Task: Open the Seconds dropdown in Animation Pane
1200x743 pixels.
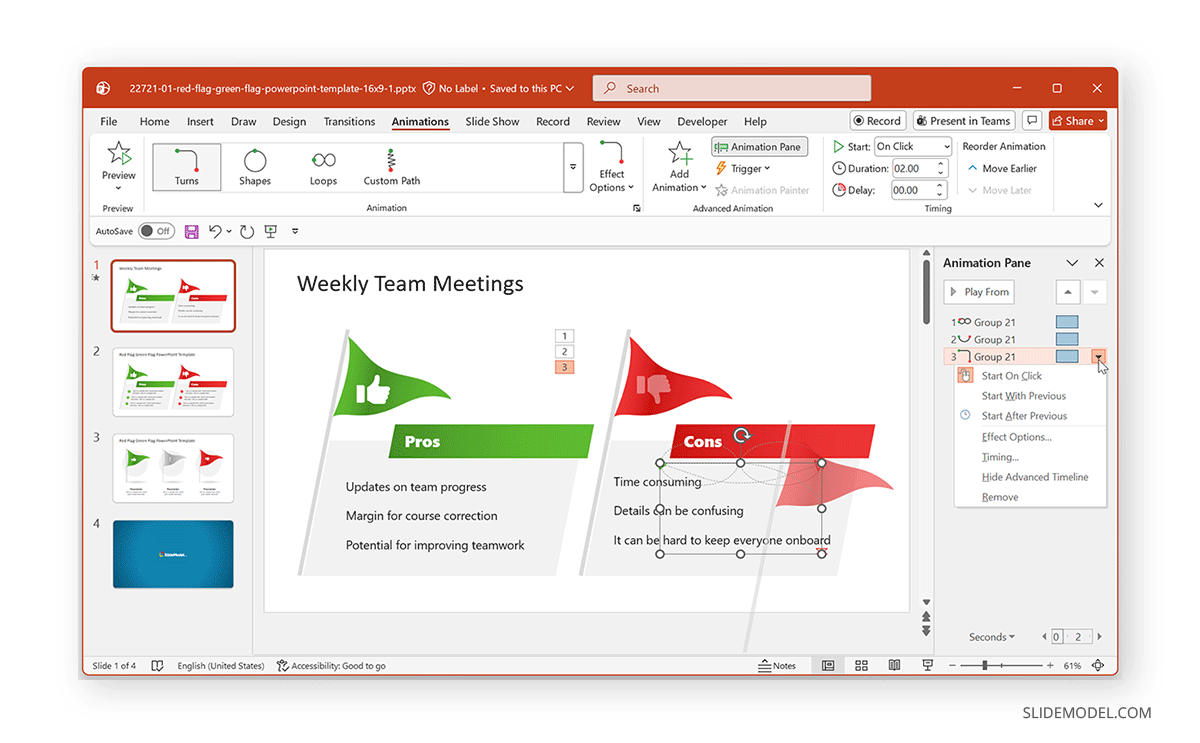Action: click(x=991, y=636)
